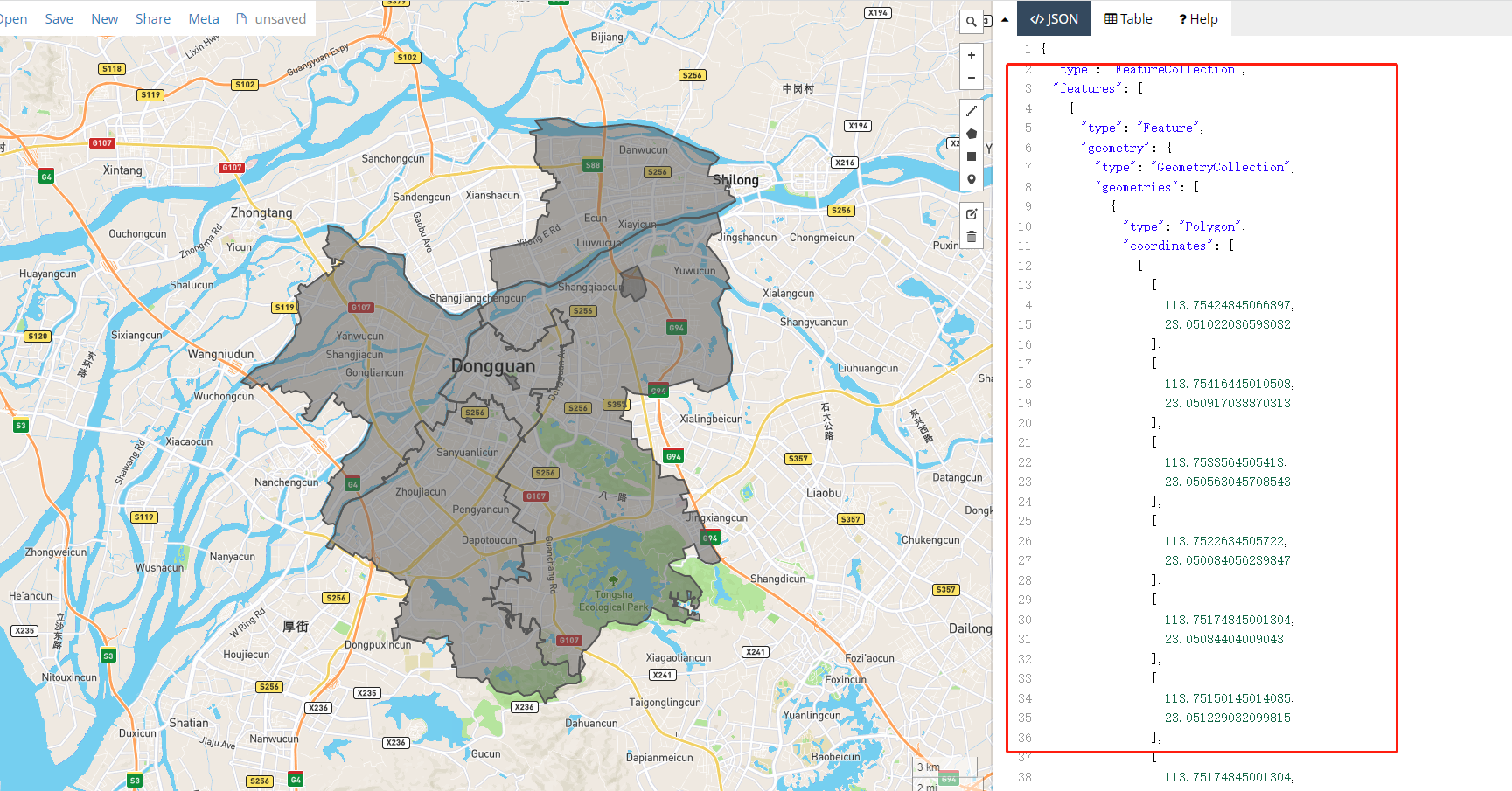This screenshot has width=1512, height=791.
Task: Switch to the JSON tab
Action: (1054, 18)
